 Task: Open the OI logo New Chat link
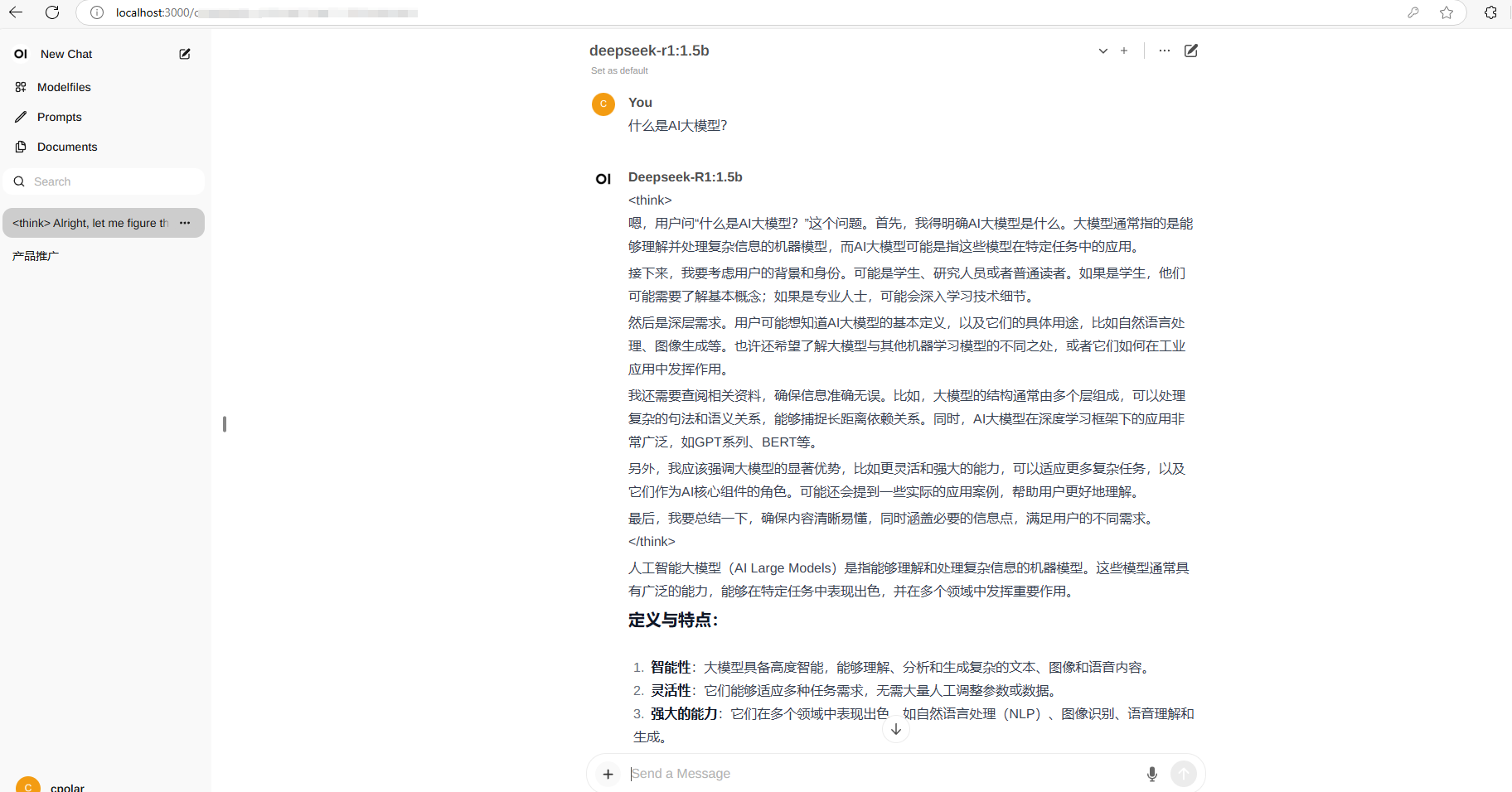pos(53,54)
